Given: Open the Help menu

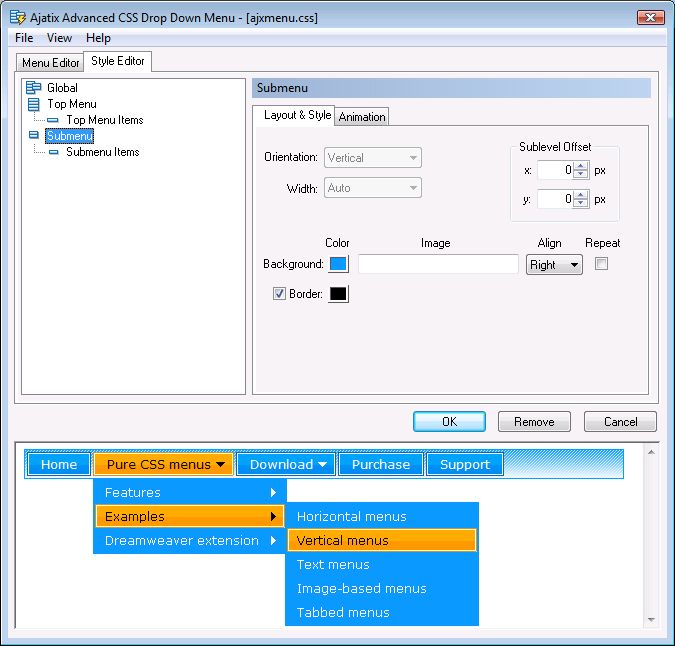Looking at the screenshot, I should pos(98,38).
